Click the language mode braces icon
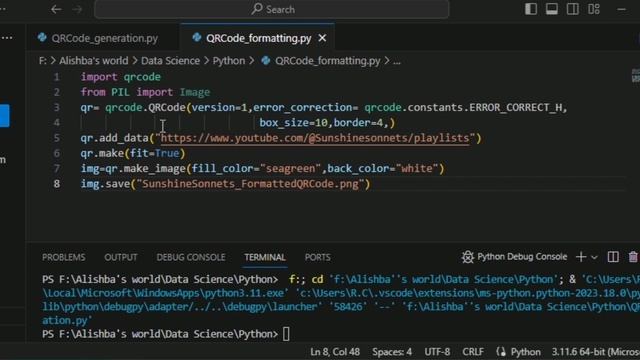 pyautogui.click(x=501, y=352)
